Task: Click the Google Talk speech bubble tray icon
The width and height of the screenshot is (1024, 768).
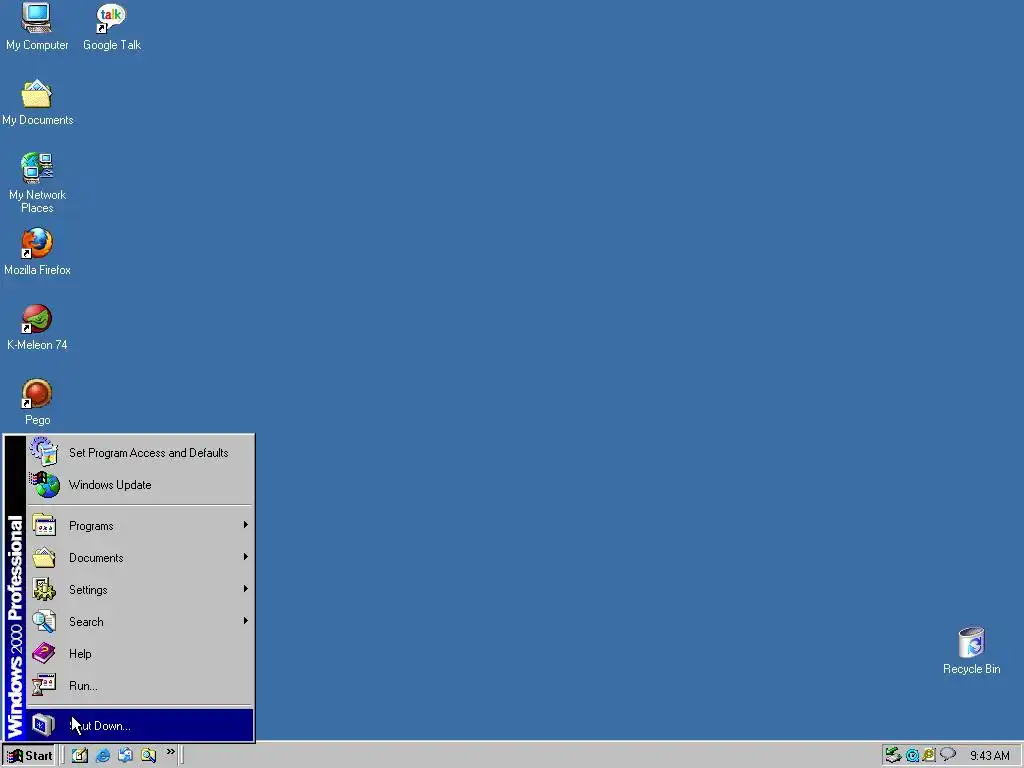Action: [x=948, y=755]
